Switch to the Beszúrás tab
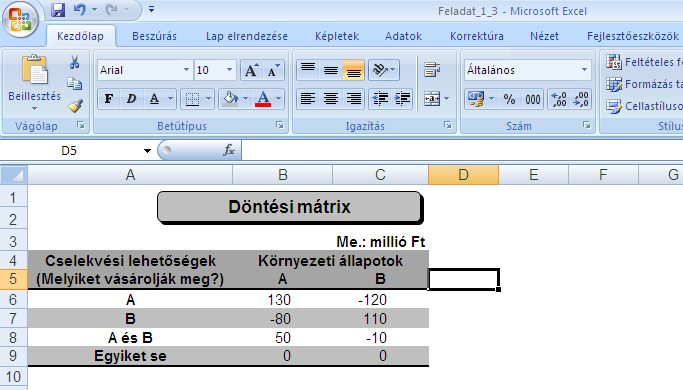The height and width of the screenshot is (390, 683). coord(154,36)
